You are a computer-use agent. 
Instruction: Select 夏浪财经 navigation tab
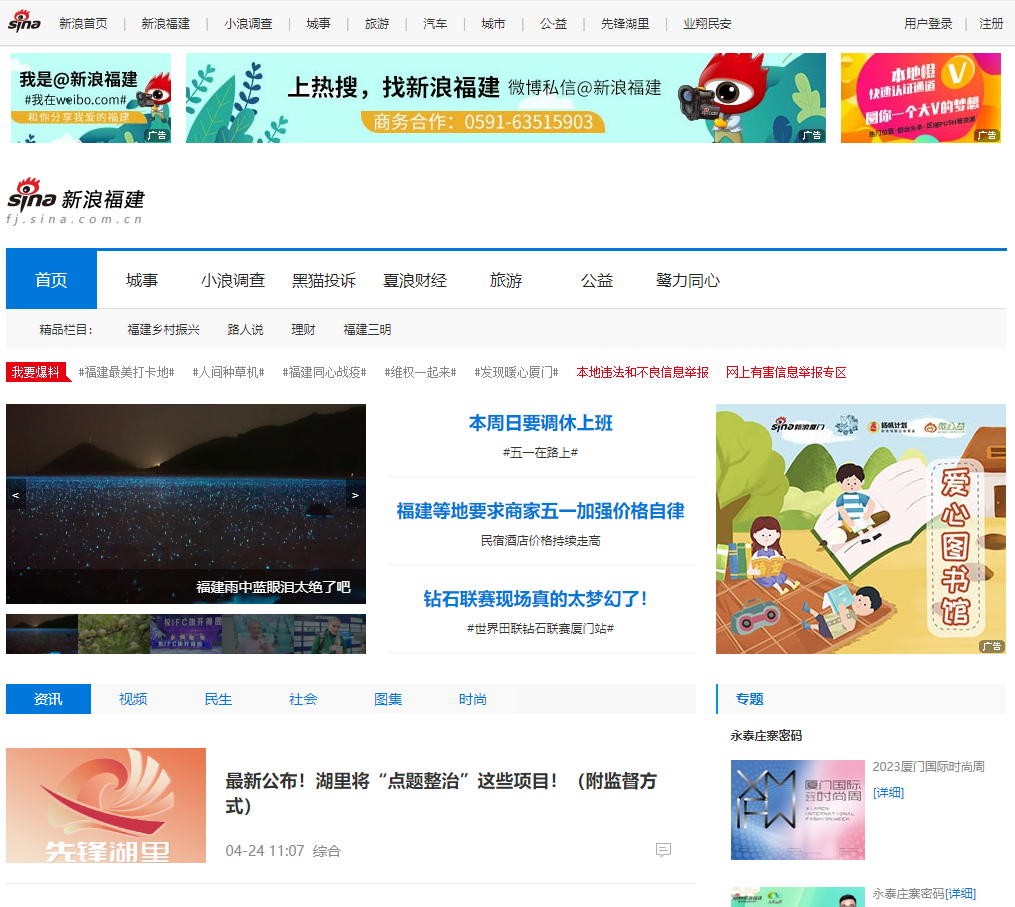click(415, 280)
